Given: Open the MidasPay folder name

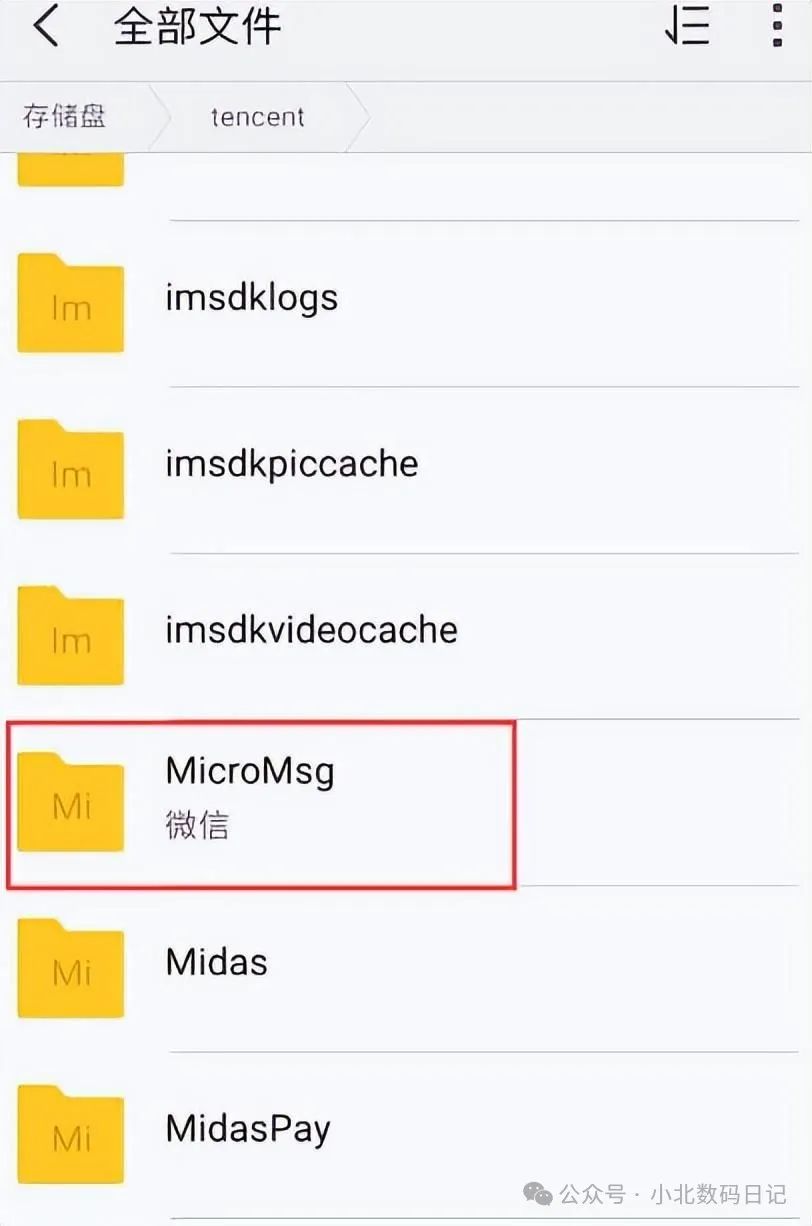Looking at the screenshot, I should [x=248, y=1130].
